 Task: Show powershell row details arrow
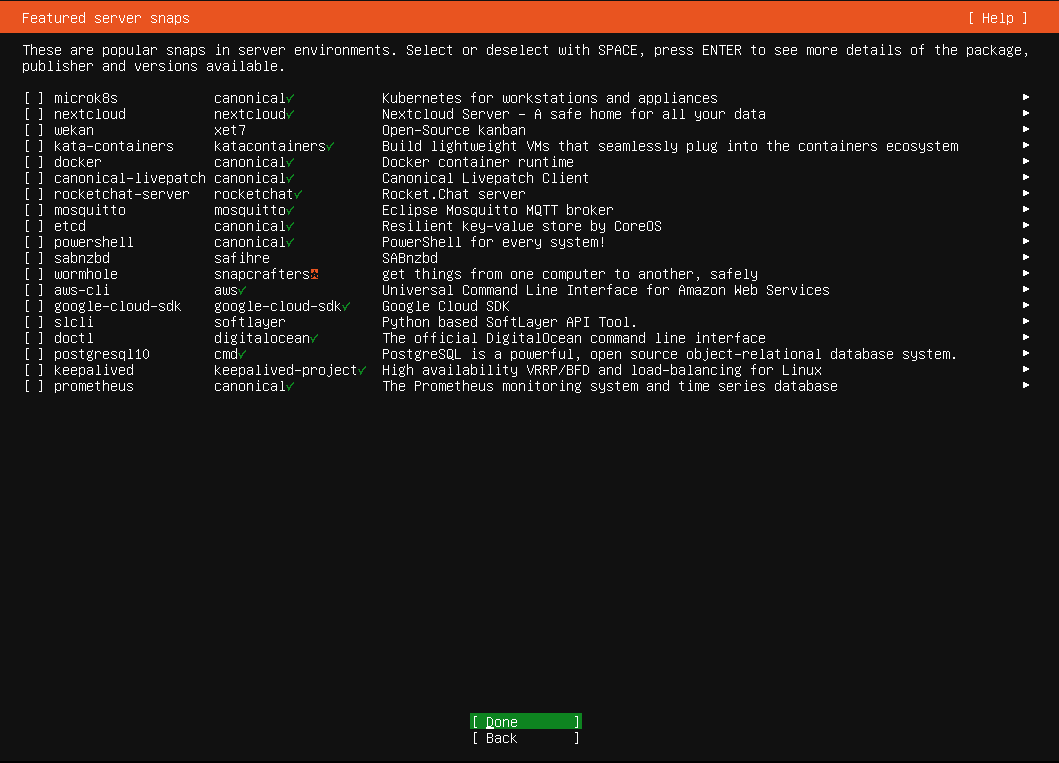(1026, 241)
